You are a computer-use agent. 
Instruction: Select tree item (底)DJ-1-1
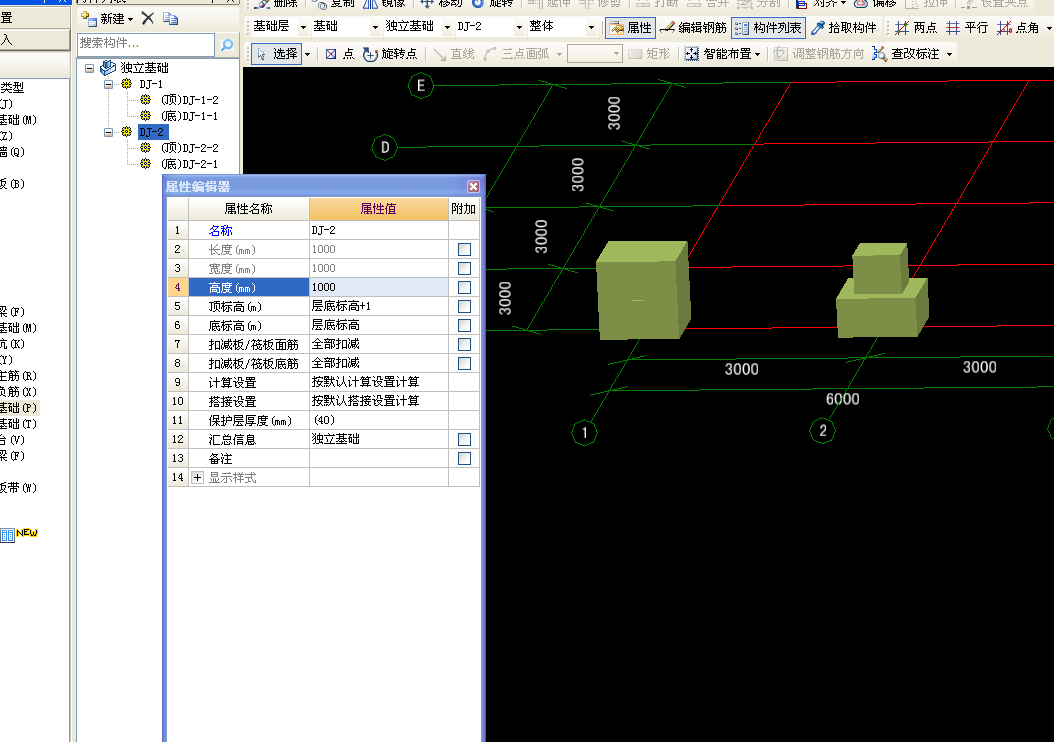(x=190, y=116)
